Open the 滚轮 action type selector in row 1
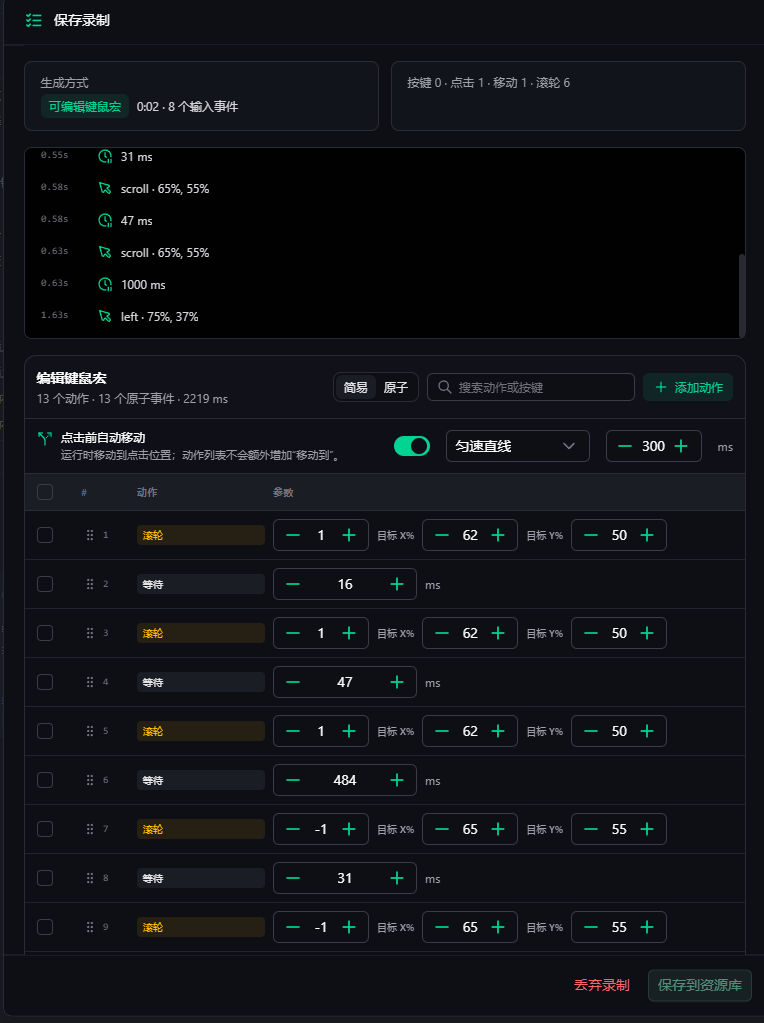Viewport: 764px width, 1023px height. pyautogui.click(x=200, y=535)
